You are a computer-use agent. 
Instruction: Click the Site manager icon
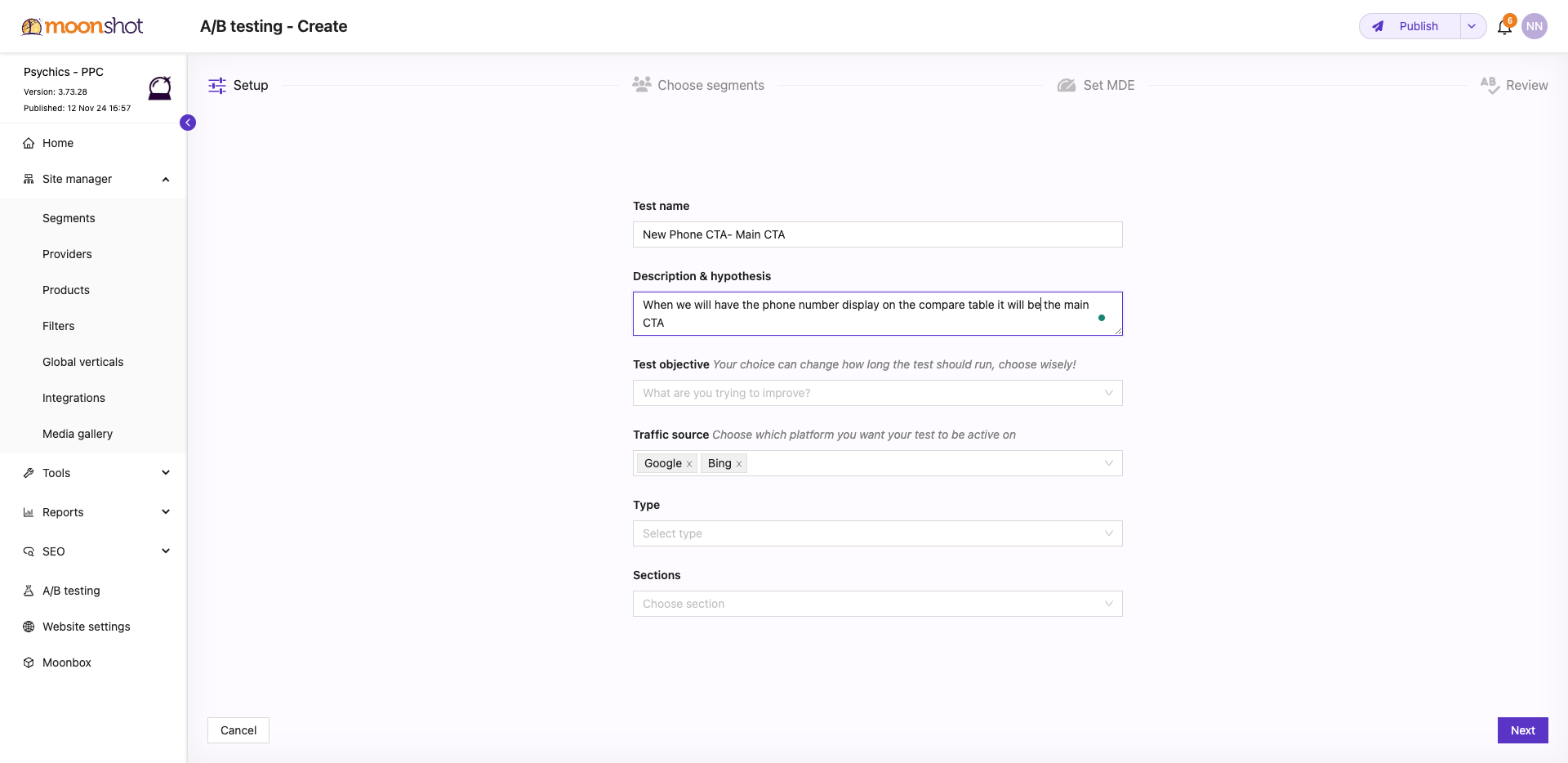(29, 179)
